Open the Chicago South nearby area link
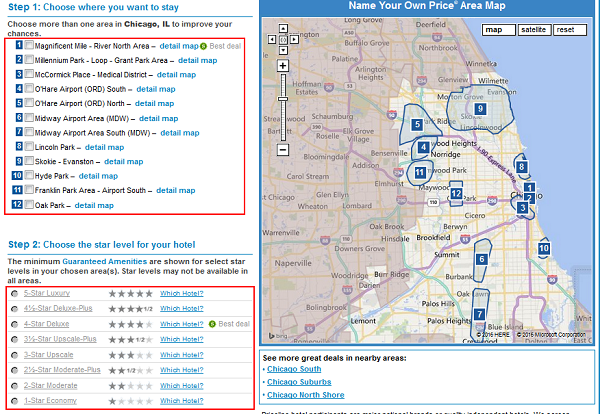600x414 pixels. (x=294, y=369)
